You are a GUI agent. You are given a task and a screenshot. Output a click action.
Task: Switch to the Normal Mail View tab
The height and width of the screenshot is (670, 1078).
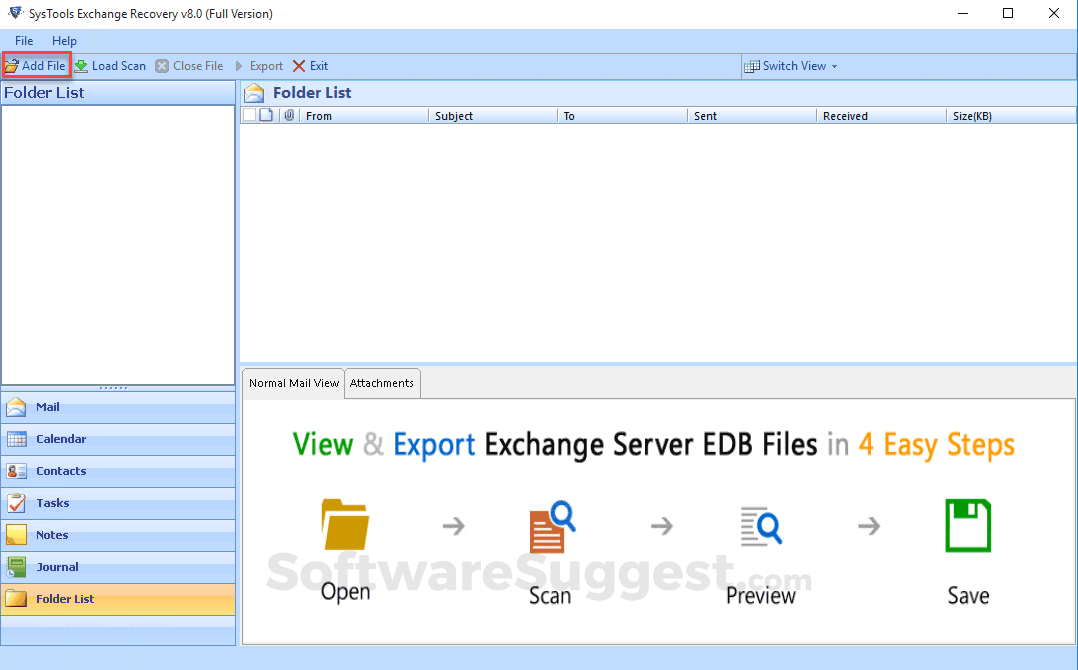[294, 383]
